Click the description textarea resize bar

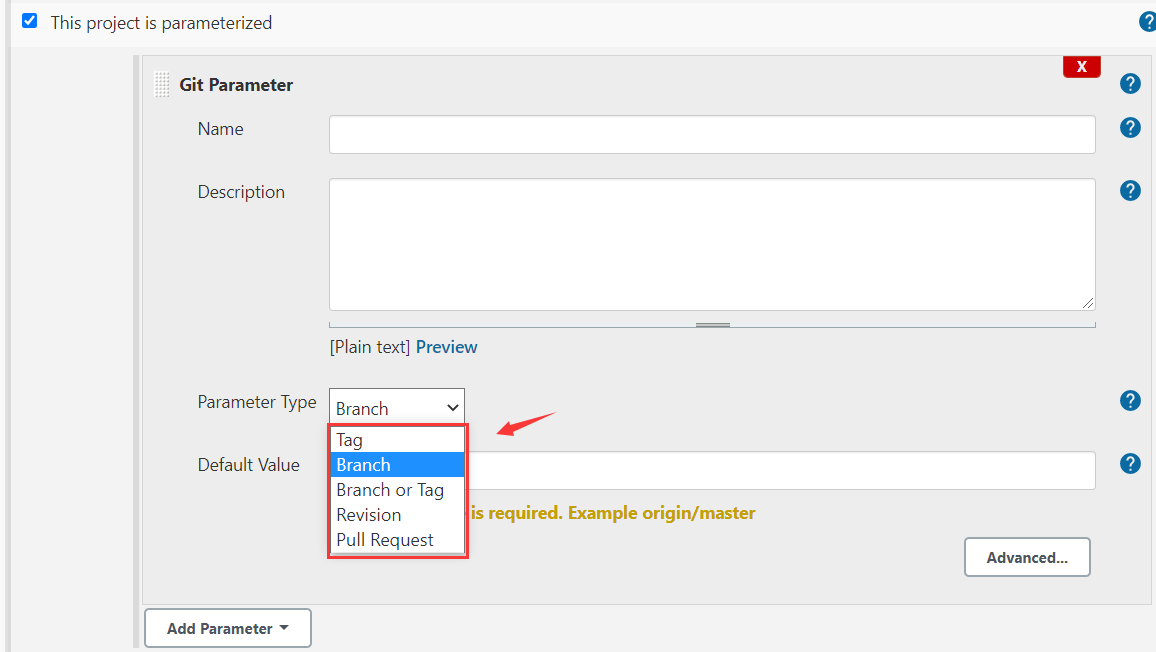click(712, 324)
